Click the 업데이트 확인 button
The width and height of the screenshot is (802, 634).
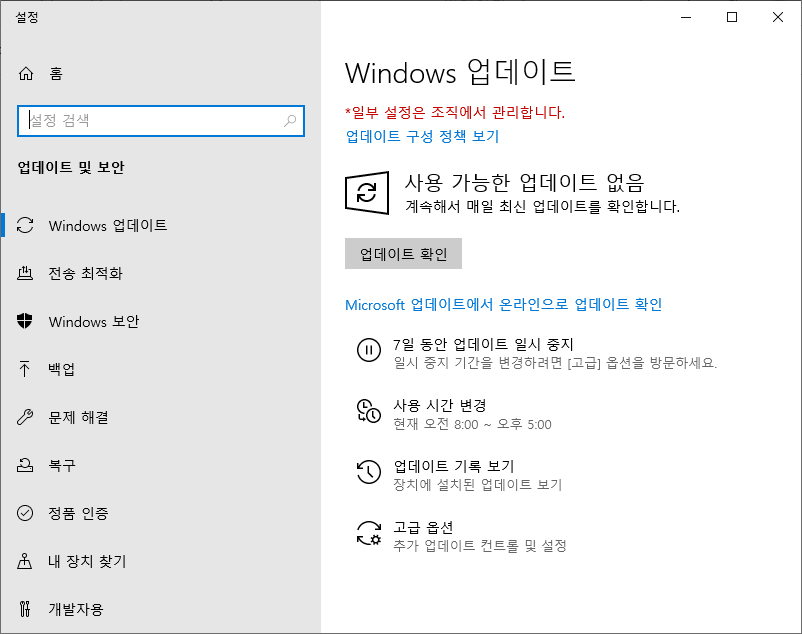[403, 254]
